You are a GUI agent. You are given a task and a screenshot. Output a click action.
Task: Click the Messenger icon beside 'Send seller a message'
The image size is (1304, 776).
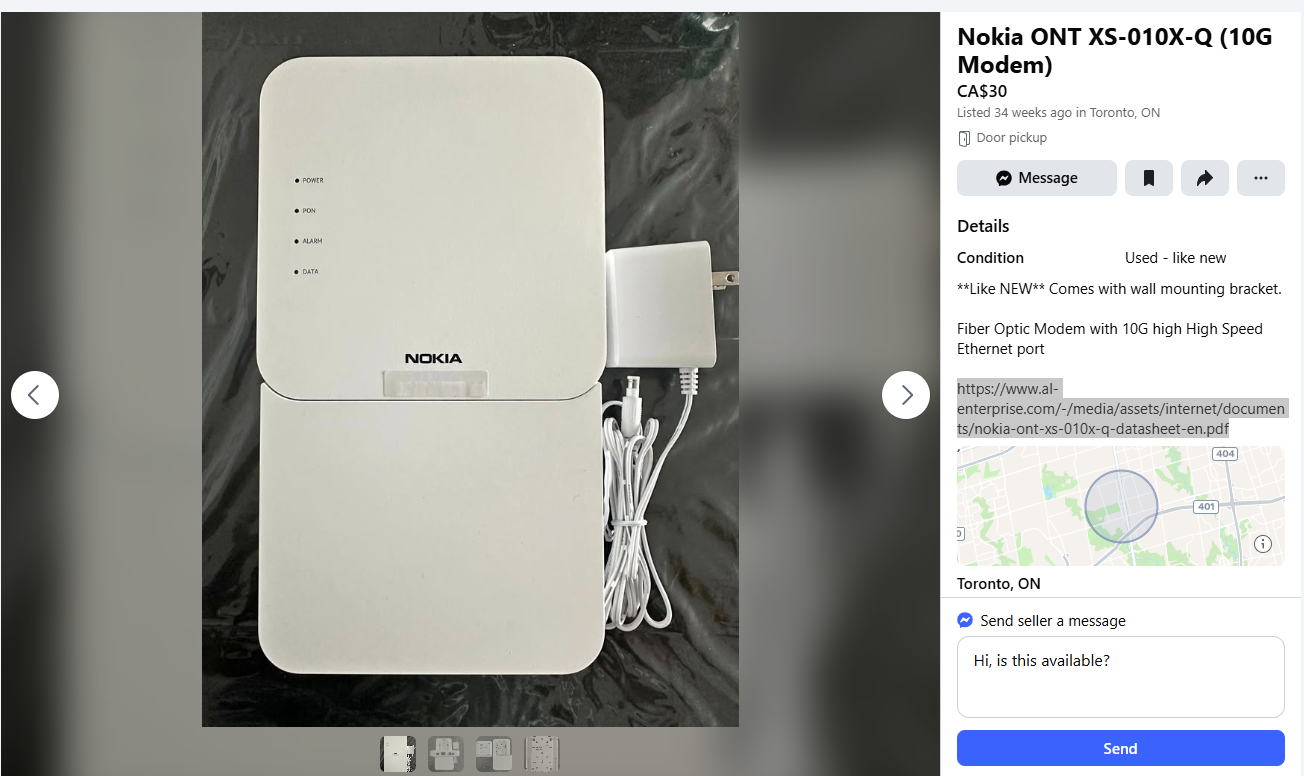[x=965, y=620]
